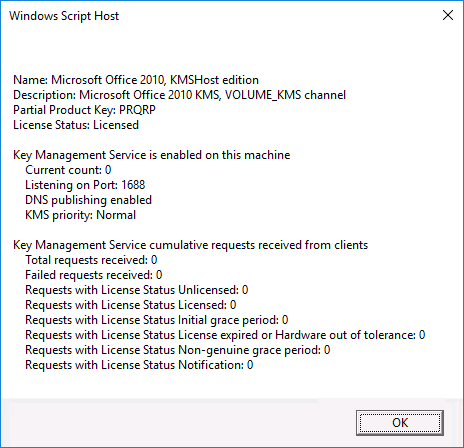Click the OK button

tap(400, 423)
